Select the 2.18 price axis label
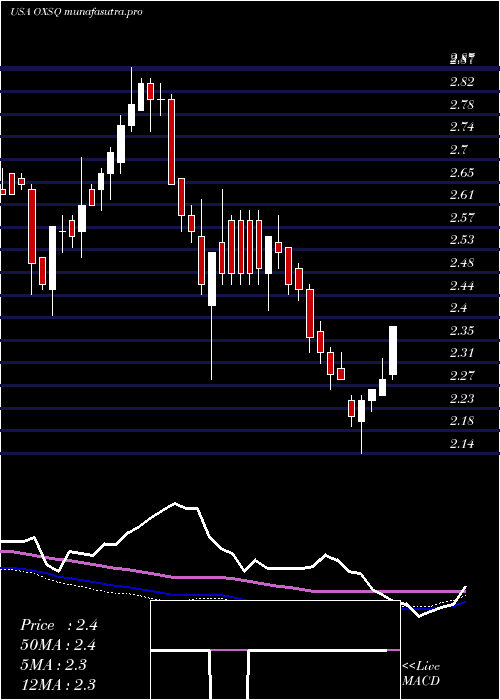Image resolution: width=500 pixels, height=700 pixels. 462,421
